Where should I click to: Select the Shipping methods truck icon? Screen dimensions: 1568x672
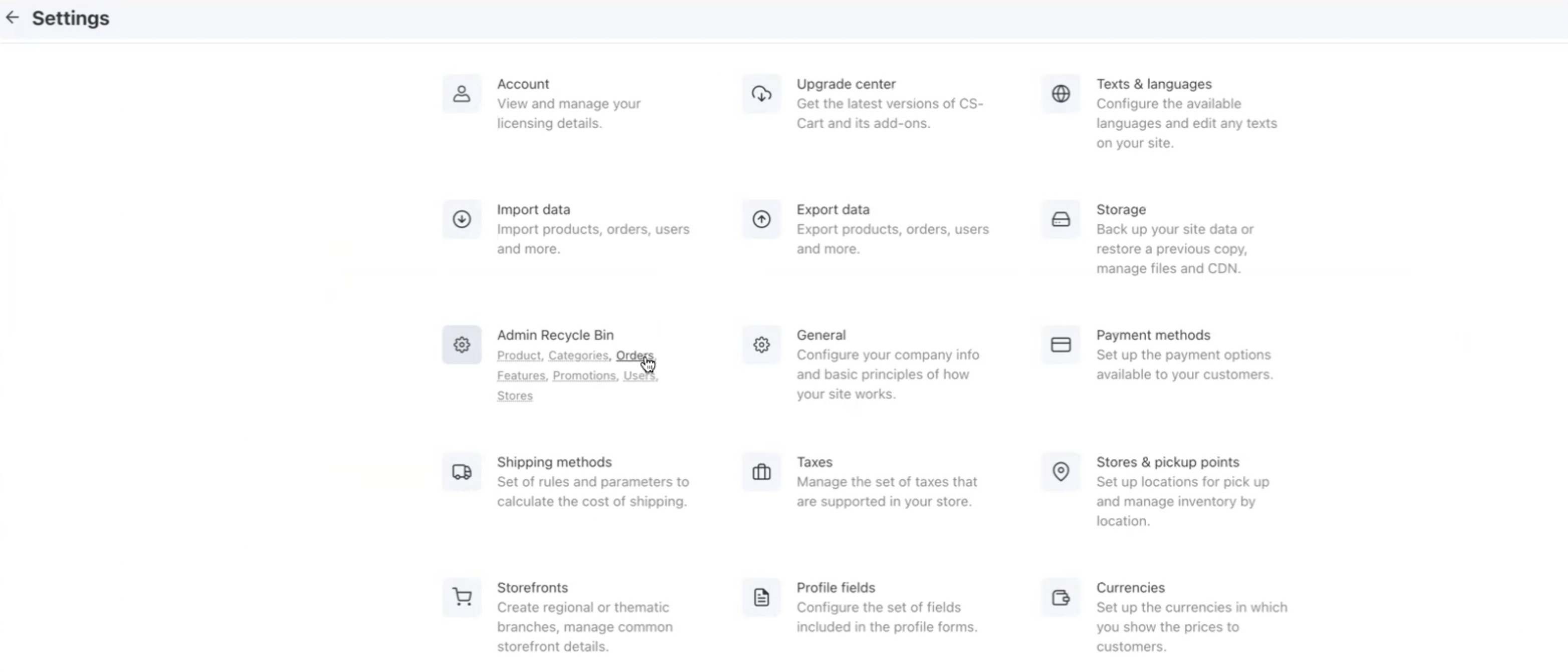point(461,472)
